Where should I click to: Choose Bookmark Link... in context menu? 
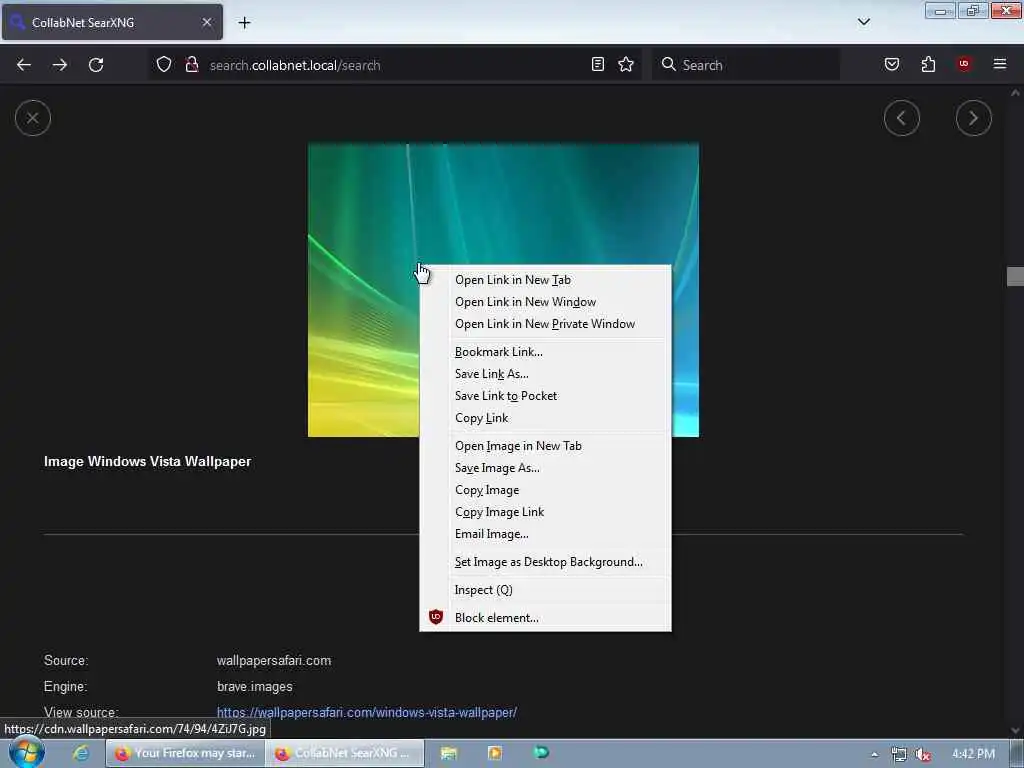545,352
